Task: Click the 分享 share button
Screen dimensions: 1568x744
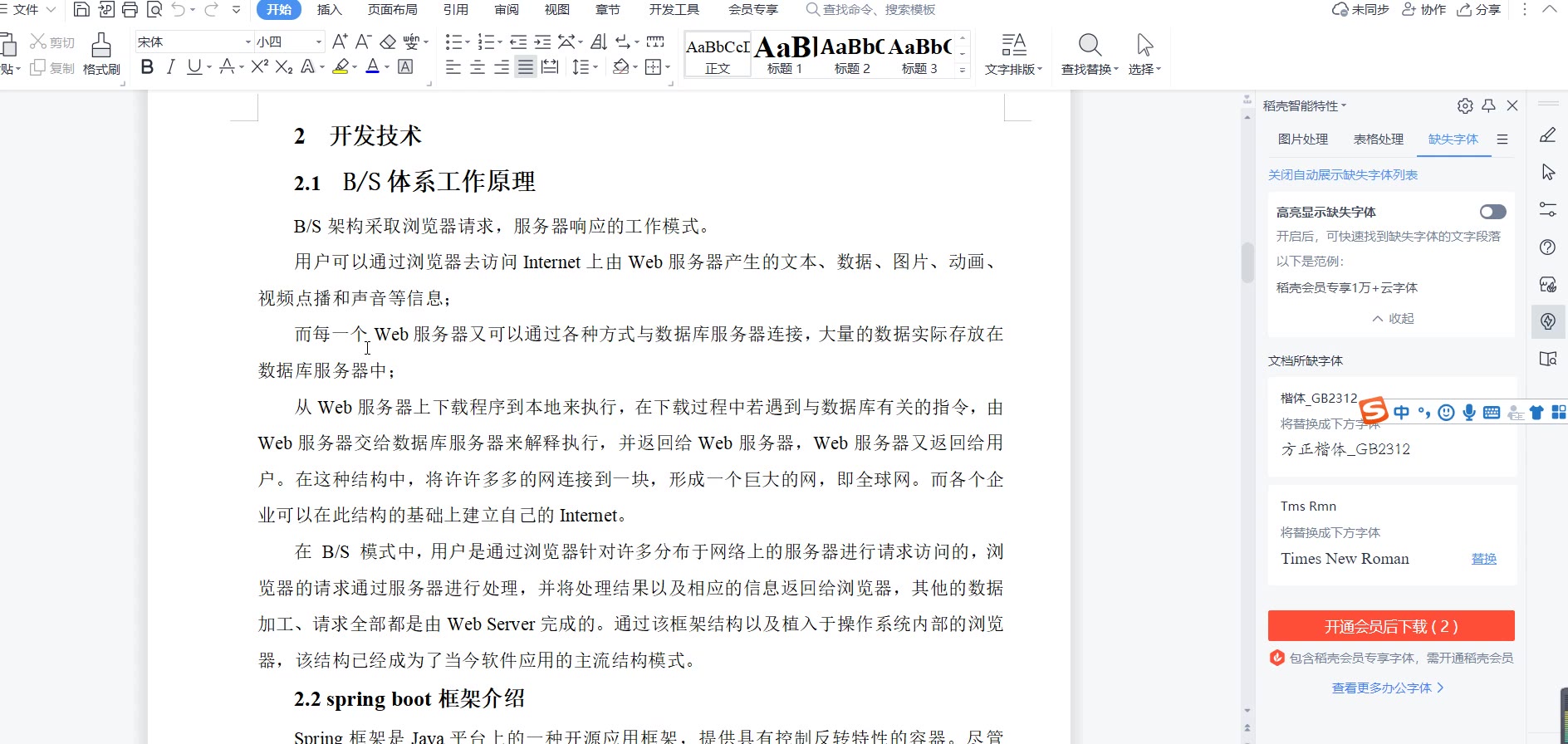Action: pos(1478,9)
